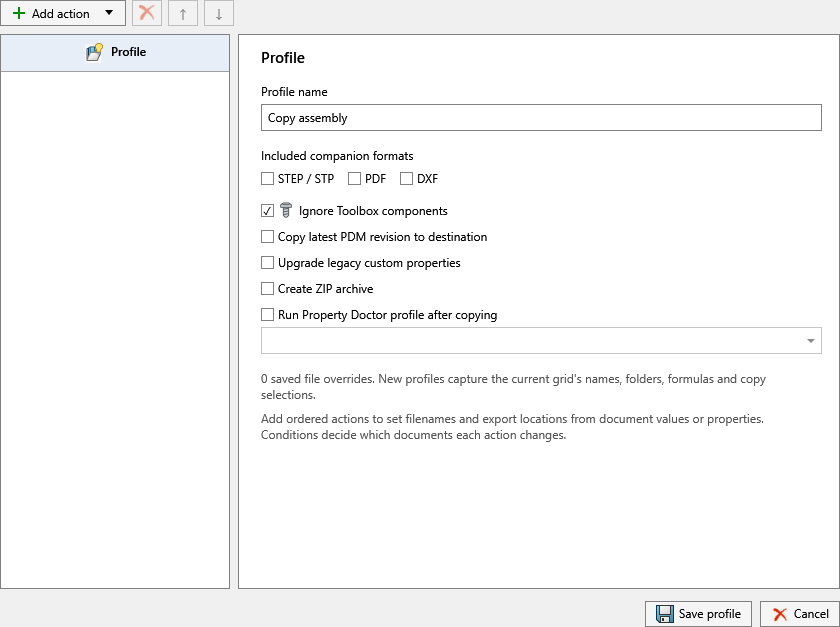Enable the DXF companion format

point(407,178)
